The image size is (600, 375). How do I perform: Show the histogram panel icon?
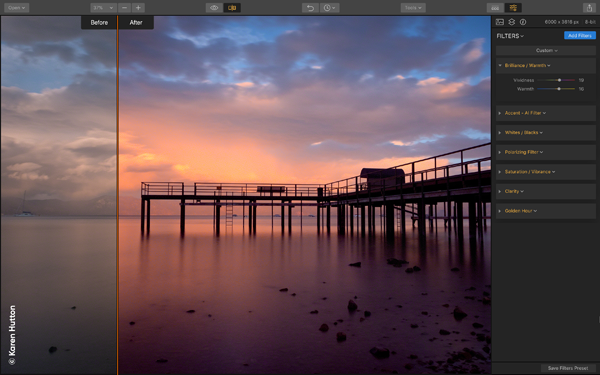coord(500,22)
